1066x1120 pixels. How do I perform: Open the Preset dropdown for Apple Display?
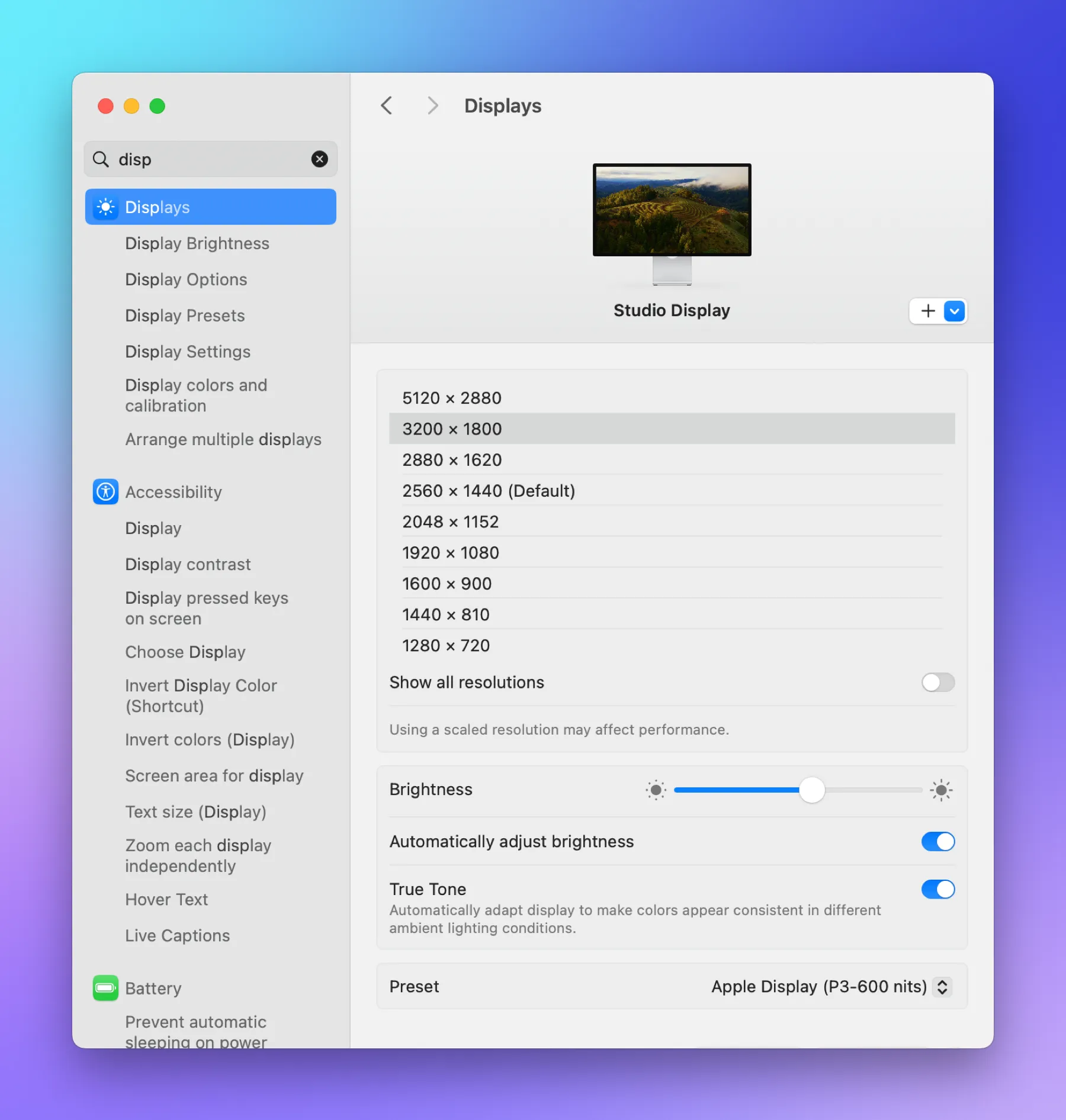pyautogui.click(x=942, y=986)
